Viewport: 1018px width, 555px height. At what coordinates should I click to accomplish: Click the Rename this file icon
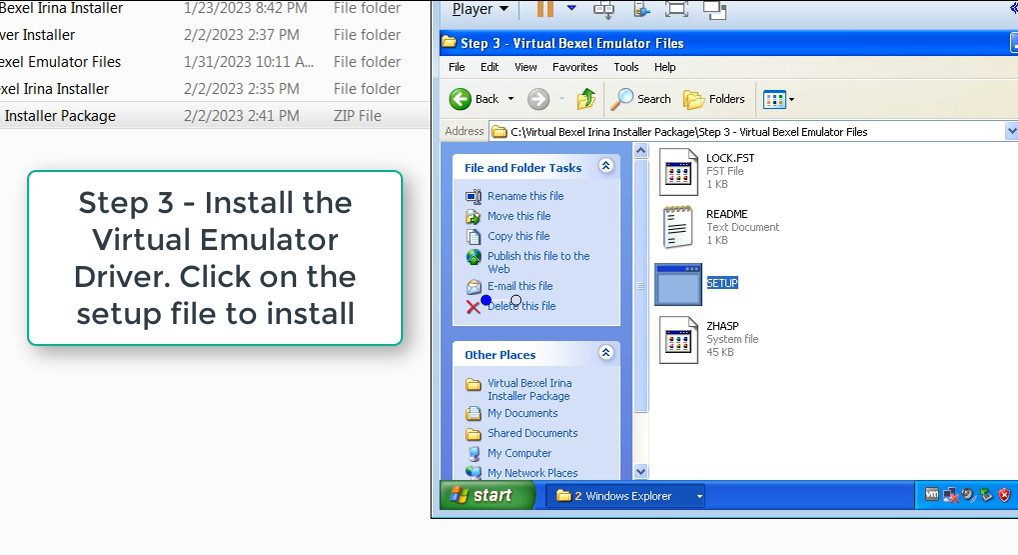[x=473, y=196]
